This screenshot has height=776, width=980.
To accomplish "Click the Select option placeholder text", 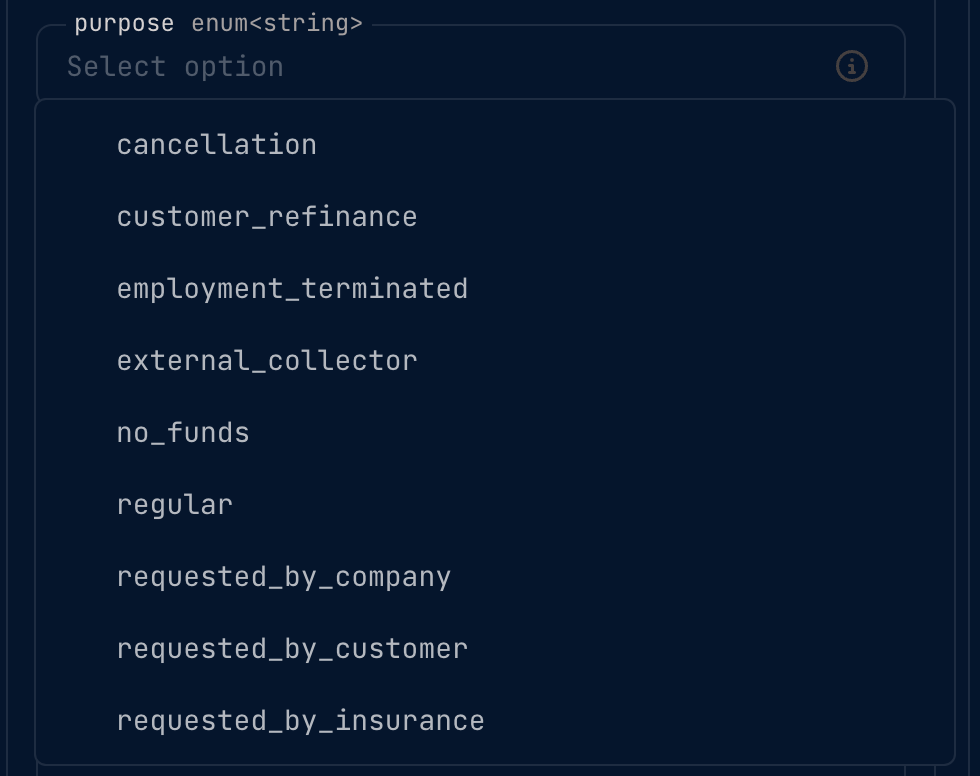I will click(x=175, y=67).
